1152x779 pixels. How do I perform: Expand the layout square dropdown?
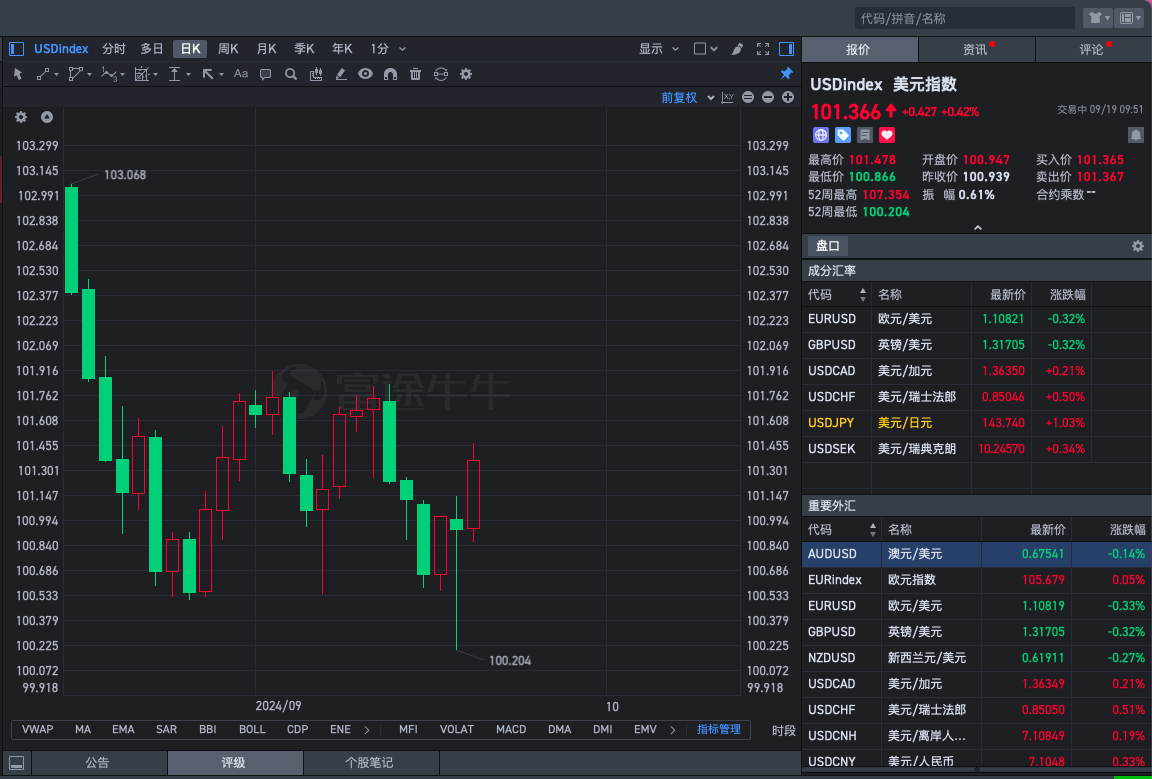tap(706, 49)
